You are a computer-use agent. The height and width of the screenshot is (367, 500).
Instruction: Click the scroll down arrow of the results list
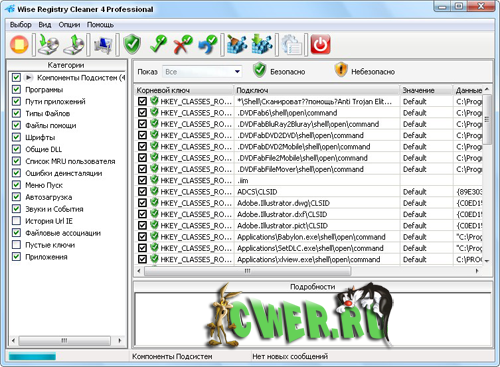[487, 261]
